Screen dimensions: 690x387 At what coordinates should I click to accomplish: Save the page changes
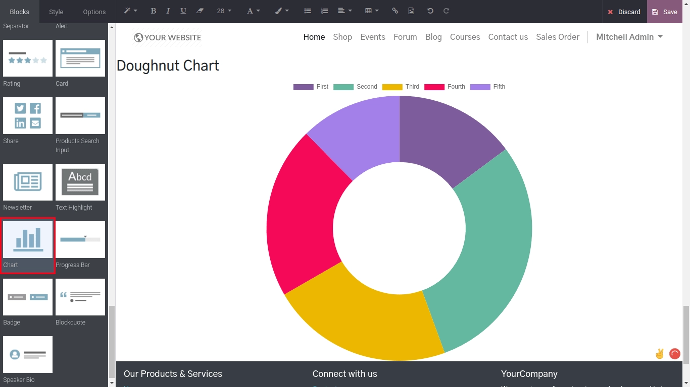[664, 12]
